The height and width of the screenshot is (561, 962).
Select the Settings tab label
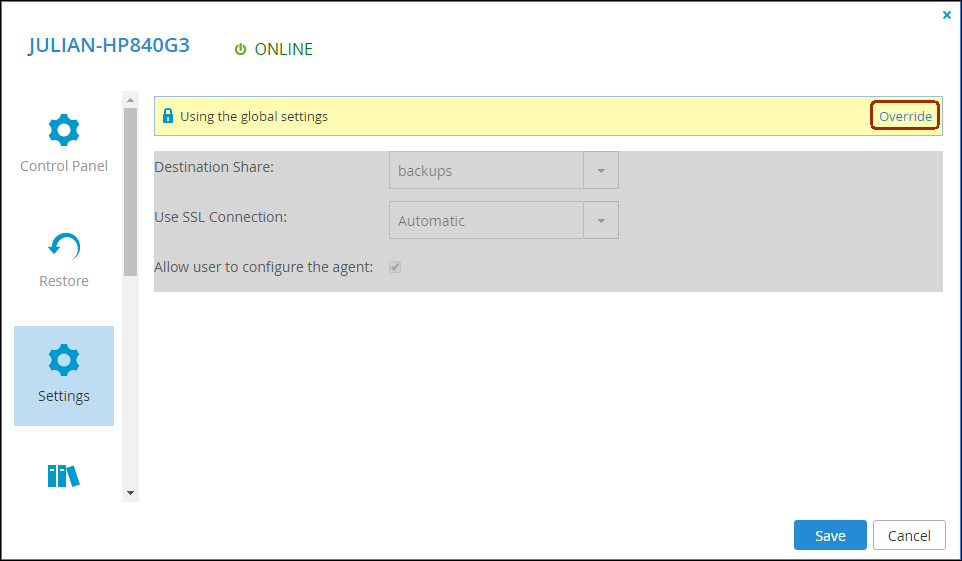(x=64, y=396)
